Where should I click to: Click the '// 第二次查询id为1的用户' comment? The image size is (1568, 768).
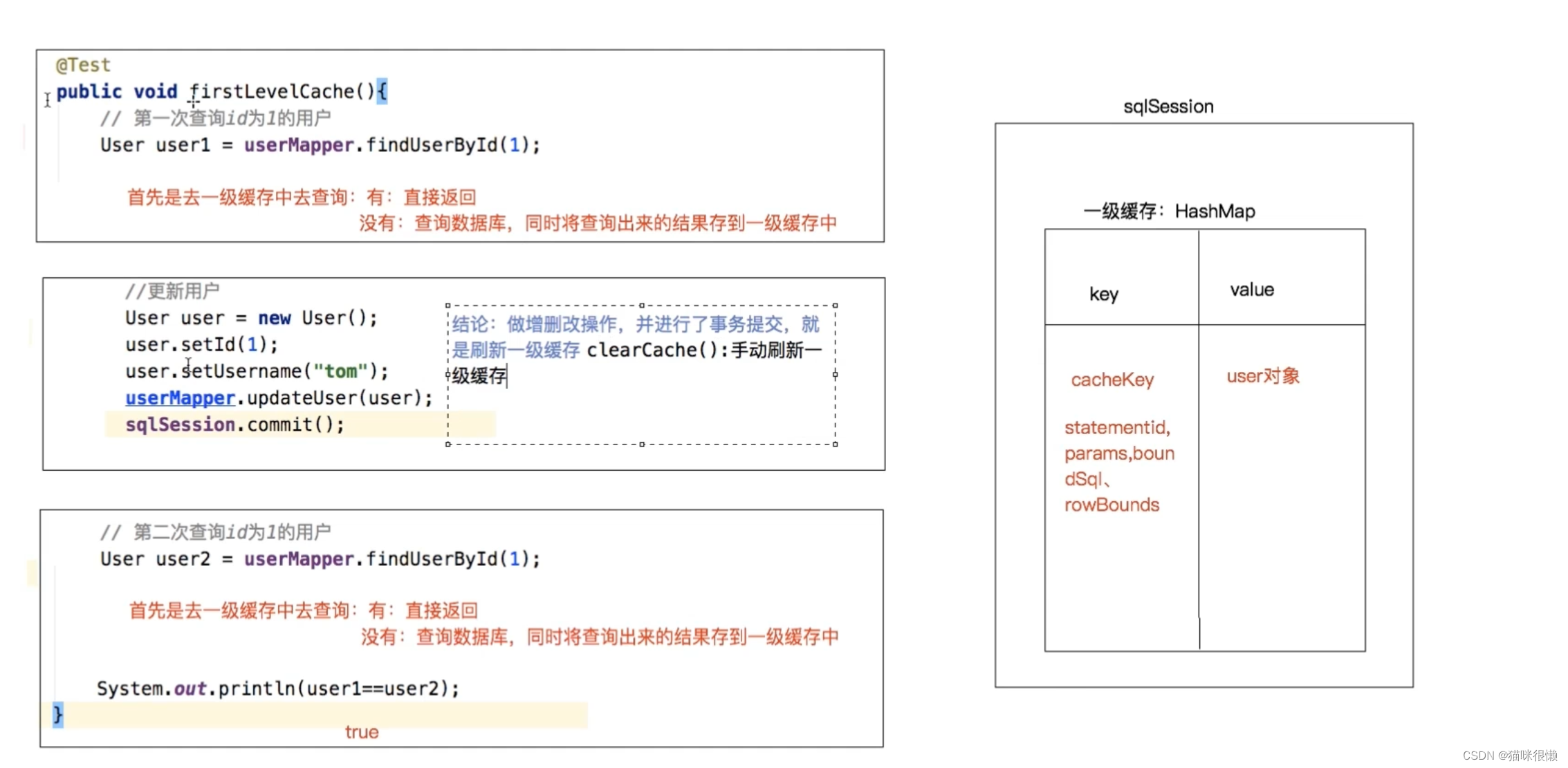click(x=215, y=532)
